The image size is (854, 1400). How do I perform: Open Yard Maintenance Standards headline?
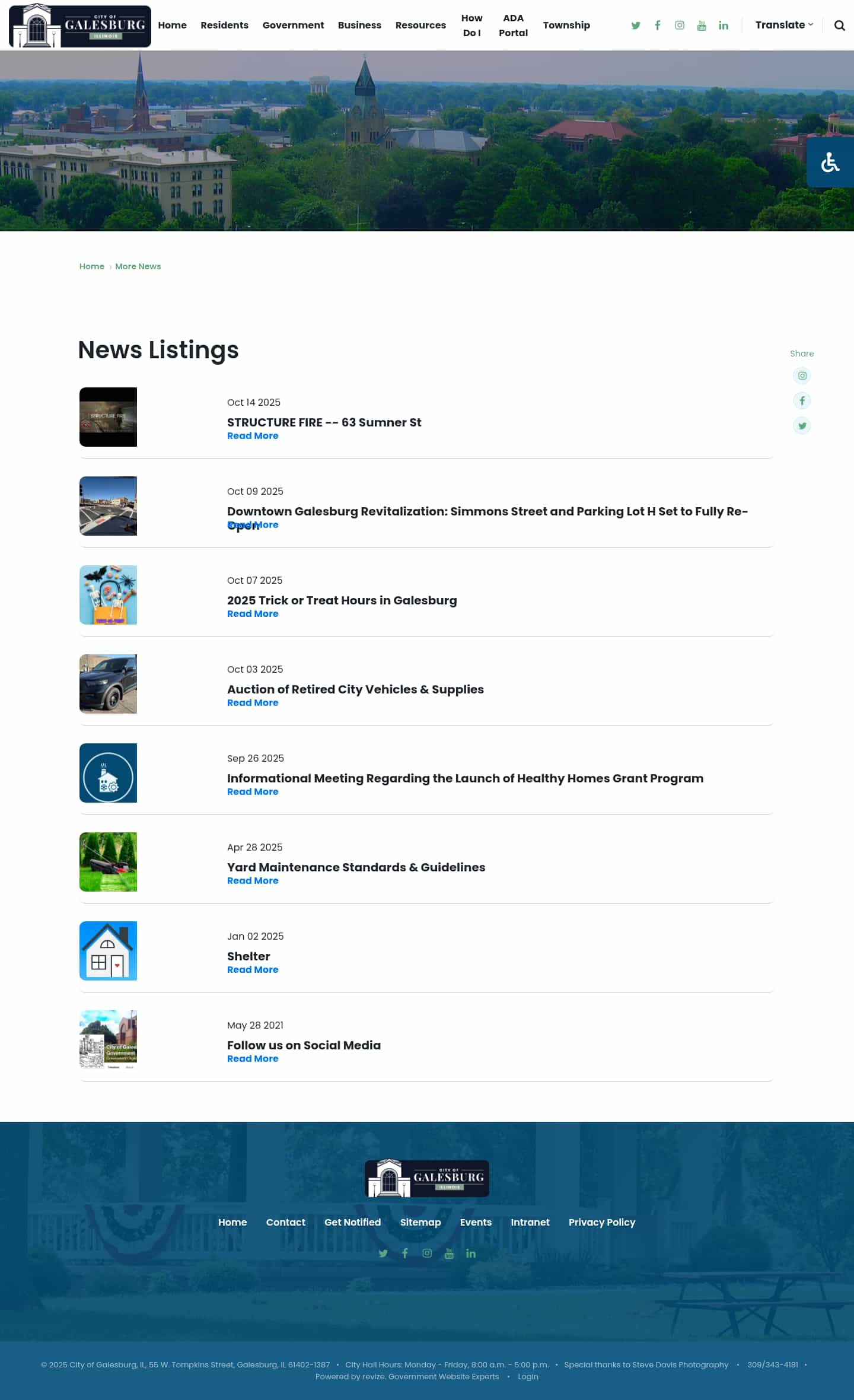pyautogui.click(x=356, y=867)
